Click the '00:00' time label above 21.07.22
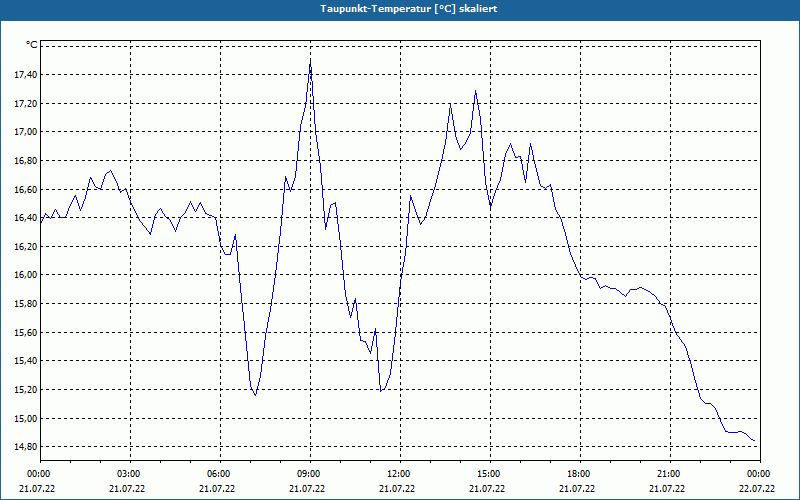 coord(40,474)
